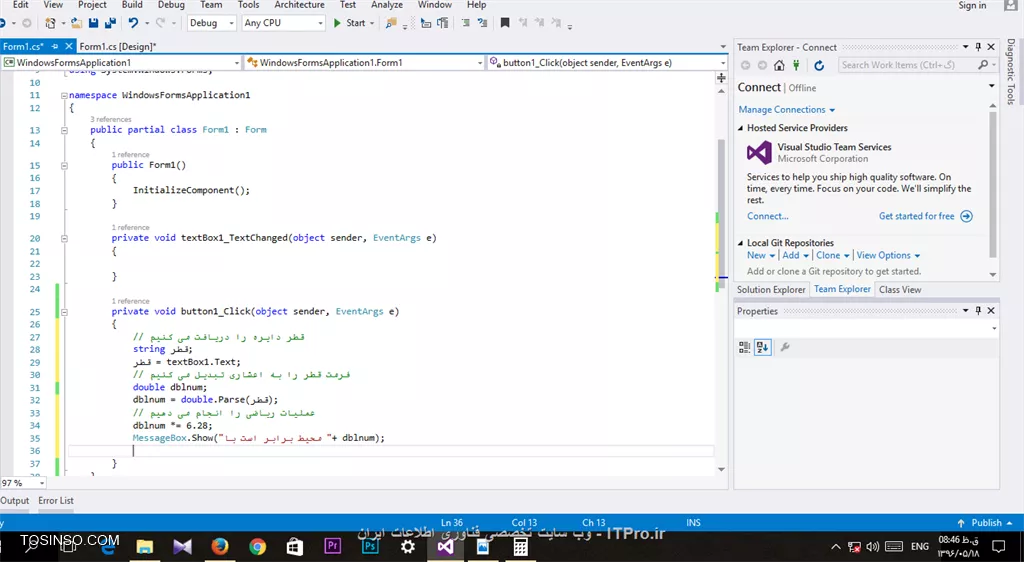Click the Publish button in the status bar
The width and height of the screenshot is (1024, 562).
[986, 523]
